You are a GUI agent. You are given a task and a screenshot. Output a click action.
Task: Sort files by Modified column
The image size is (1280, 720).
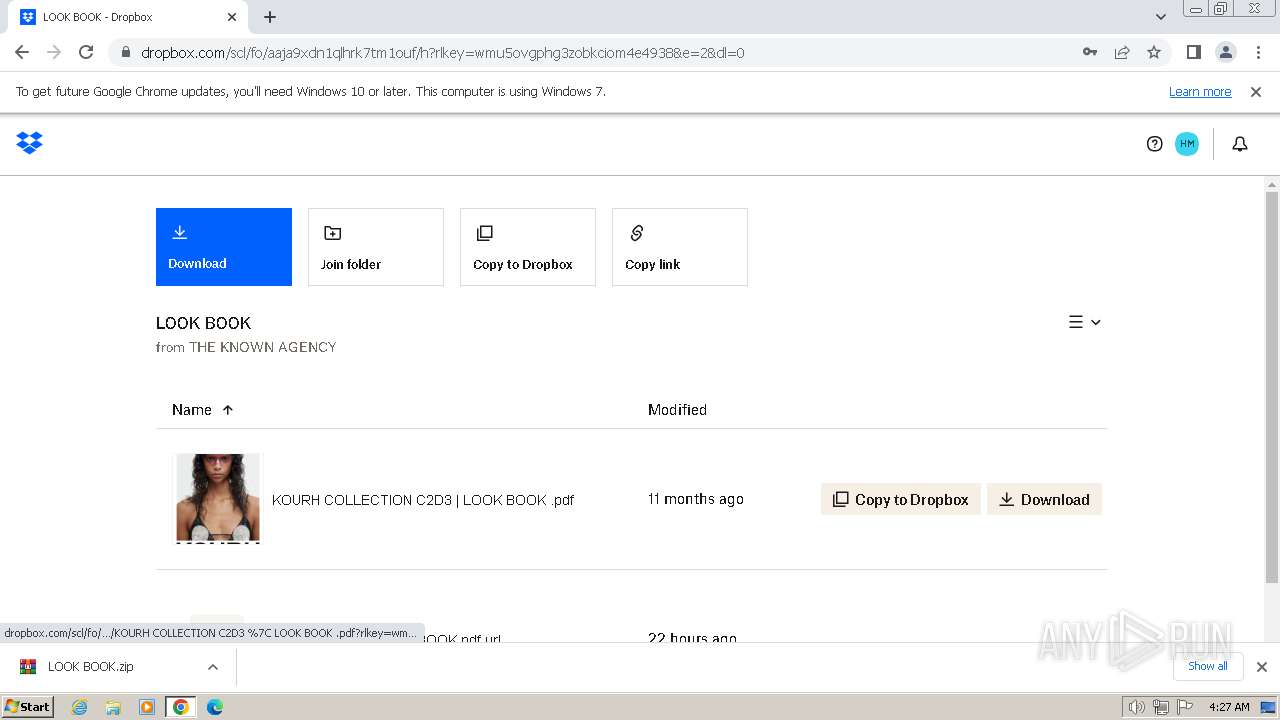pos(677,410)
